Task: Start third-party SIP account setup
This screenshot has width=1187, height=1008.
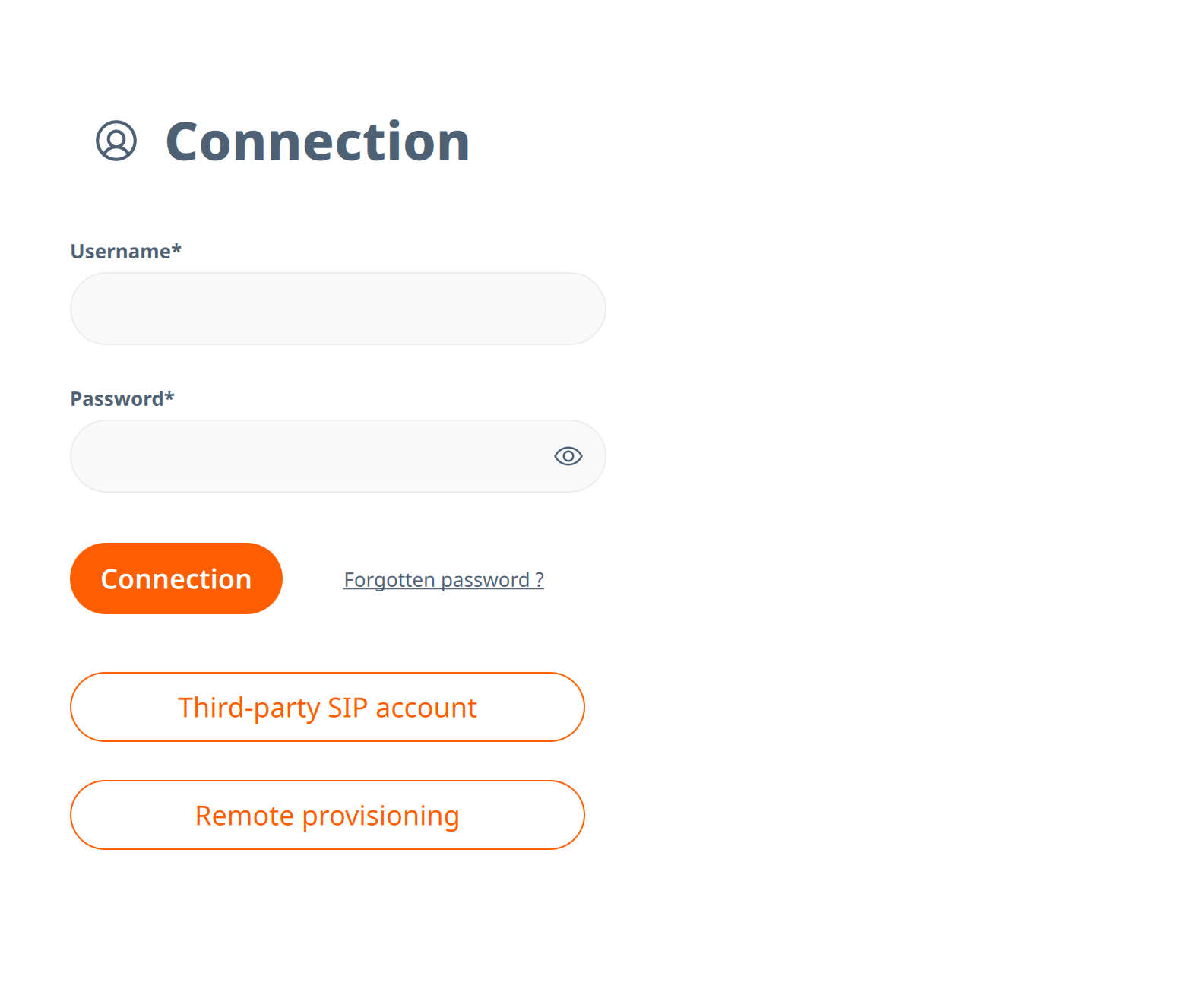Action: 327,707
